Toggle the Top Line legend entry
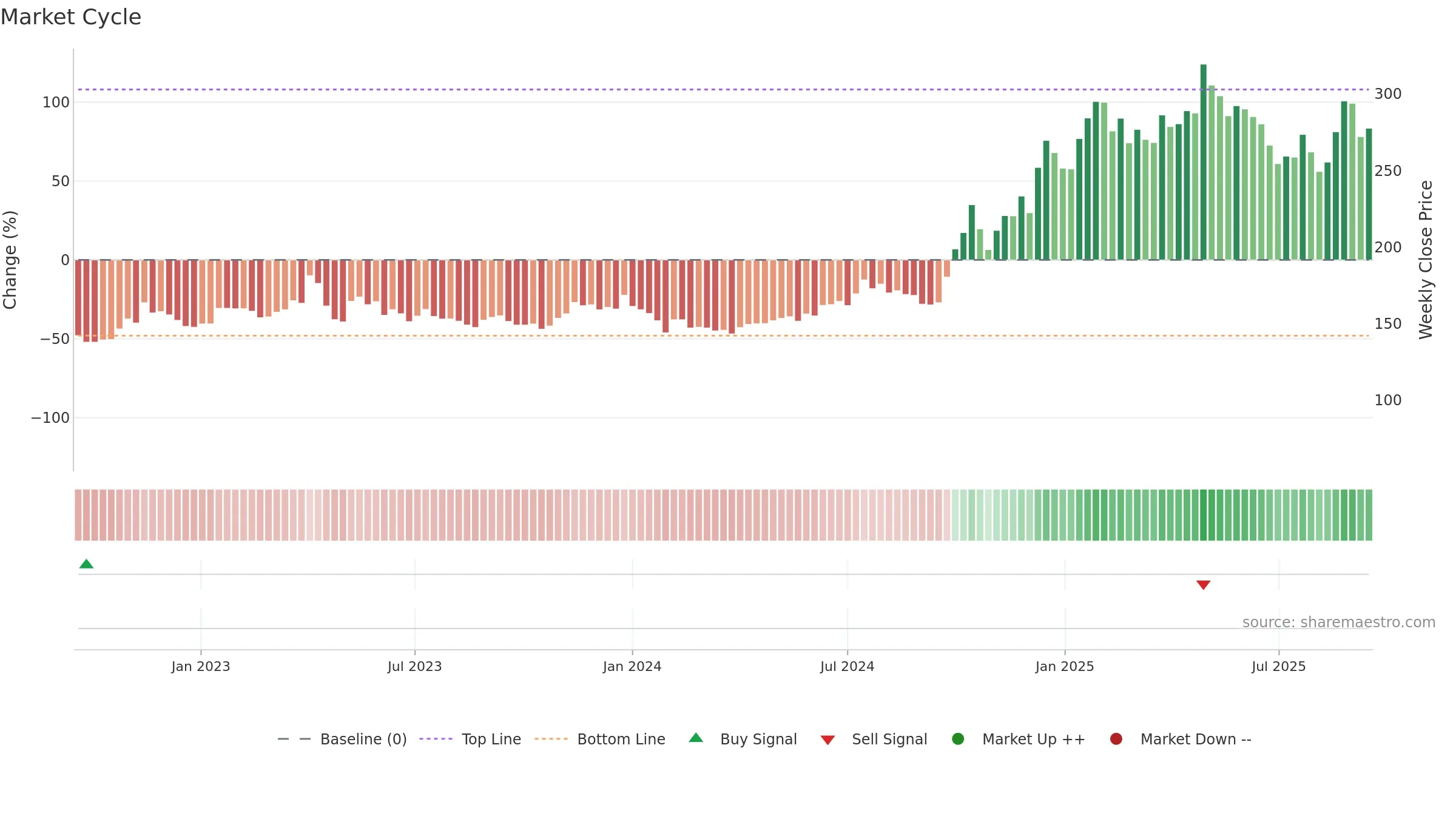 point(470,739)
